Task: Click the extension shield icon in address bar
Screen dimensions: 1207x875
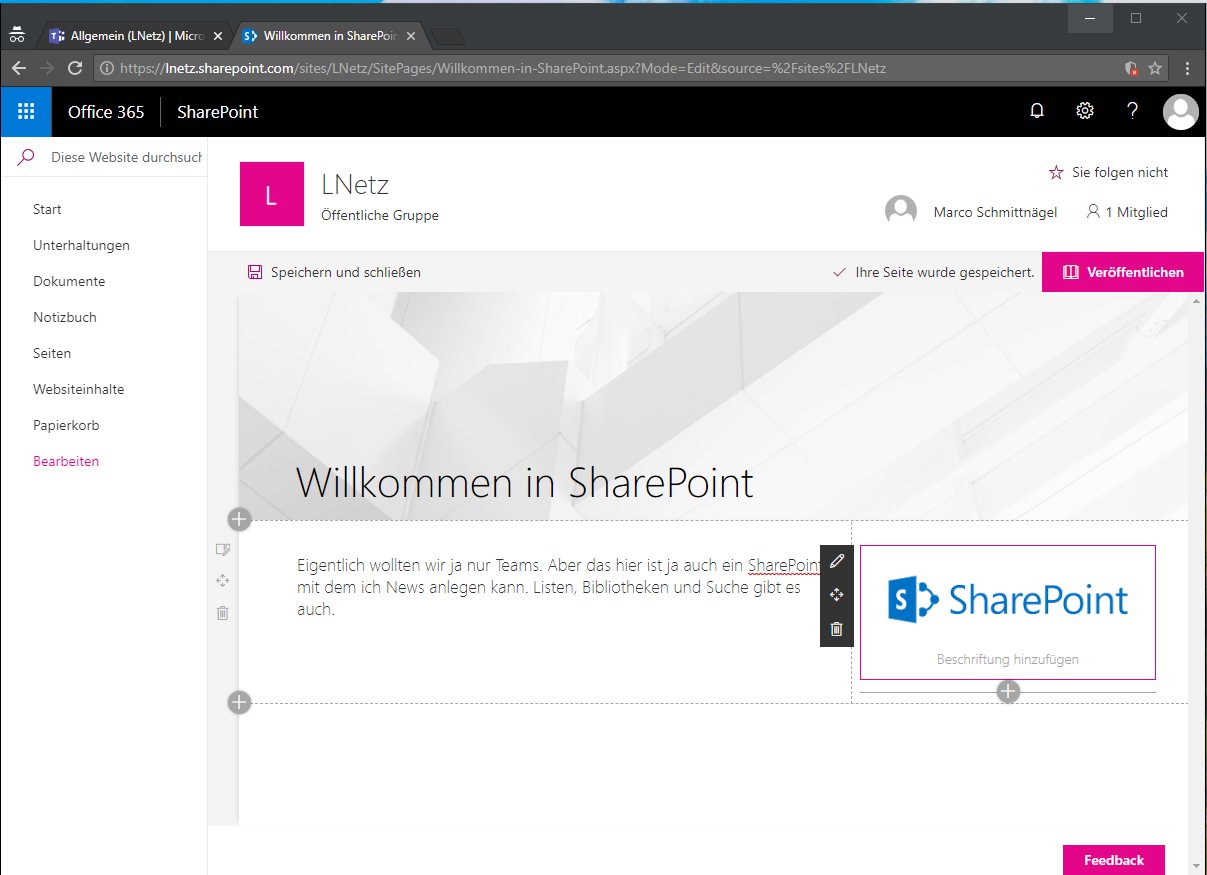Action: tap(1130, 68)
